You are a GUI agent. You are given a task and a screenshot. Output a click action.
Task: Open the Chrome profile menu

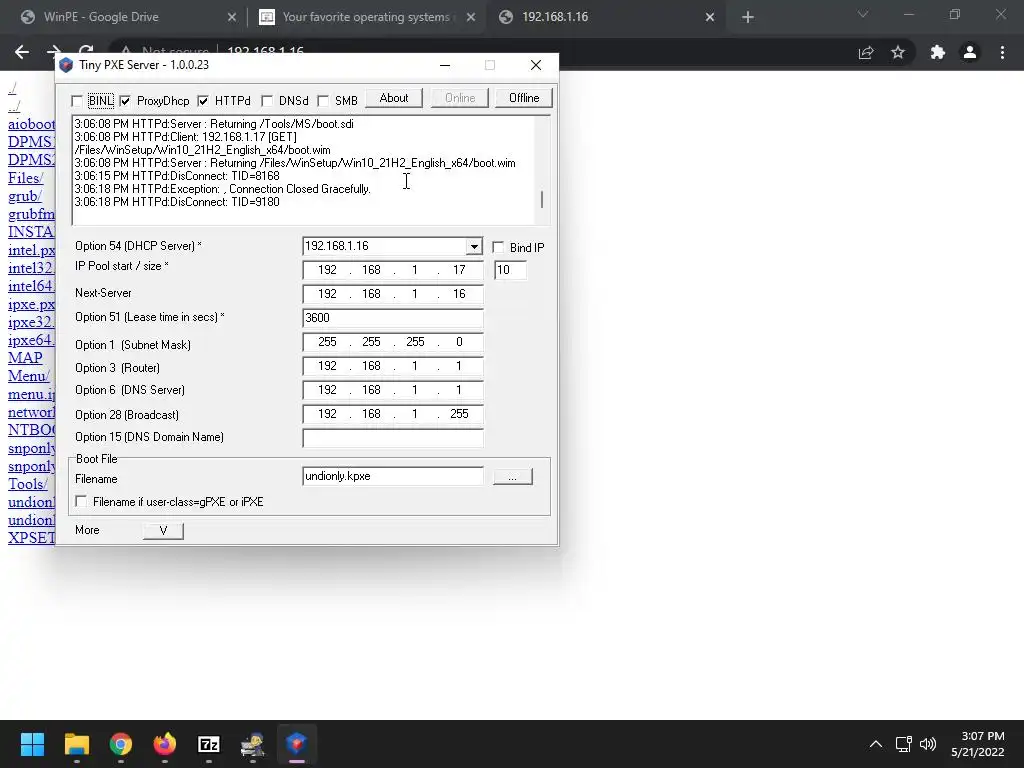(970, 52)
